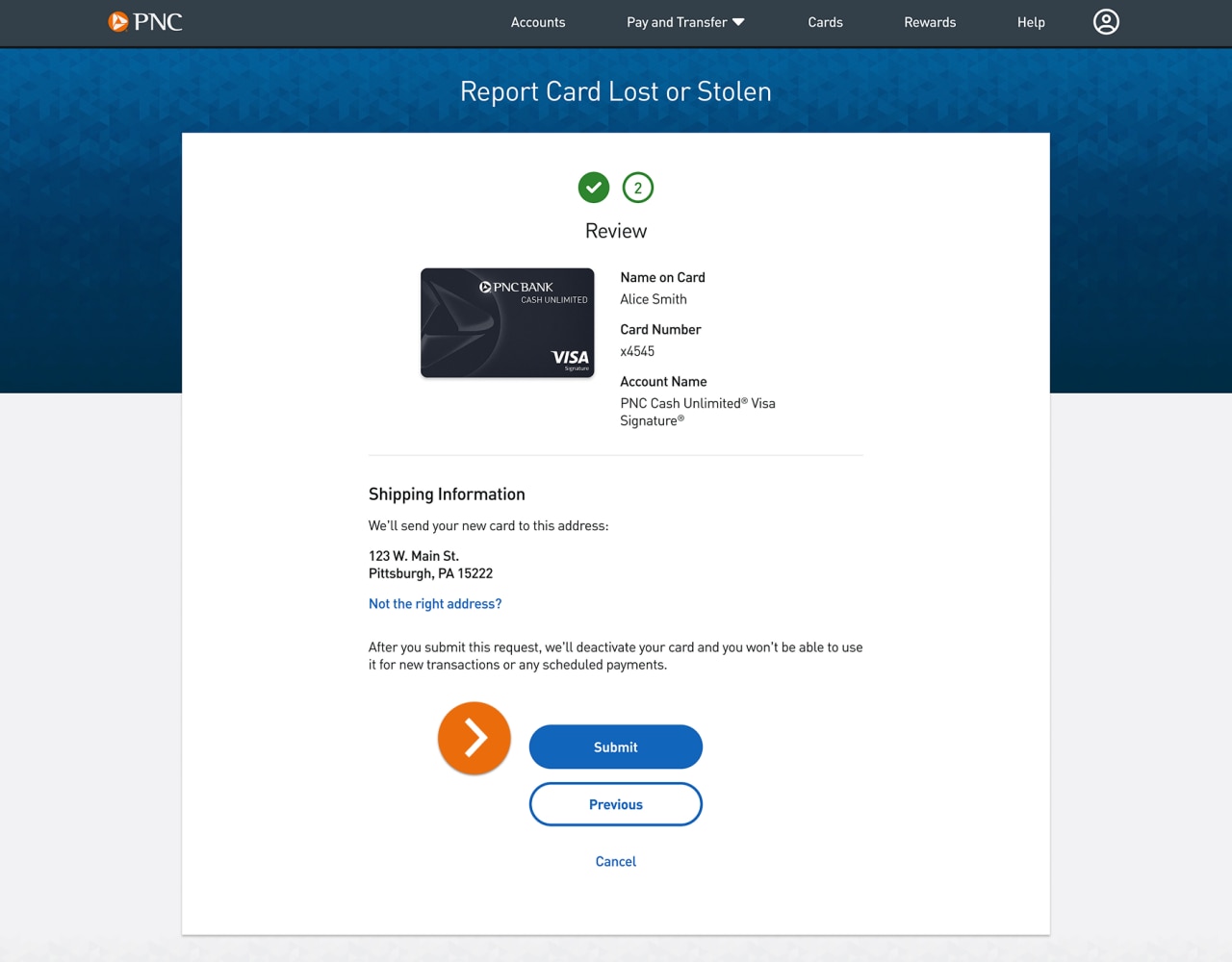
Task: Click the 'We'll send your new card' sentence
Action: pyautogui.click(x=489, y=526)
